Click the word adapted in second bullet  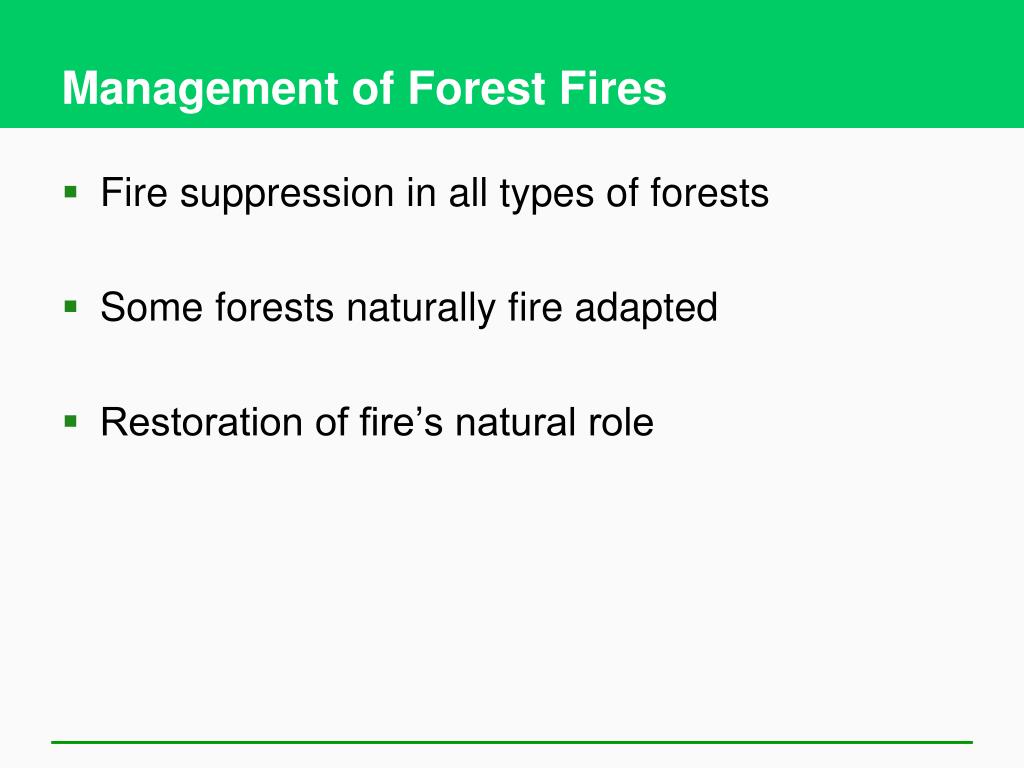[646, 310]
